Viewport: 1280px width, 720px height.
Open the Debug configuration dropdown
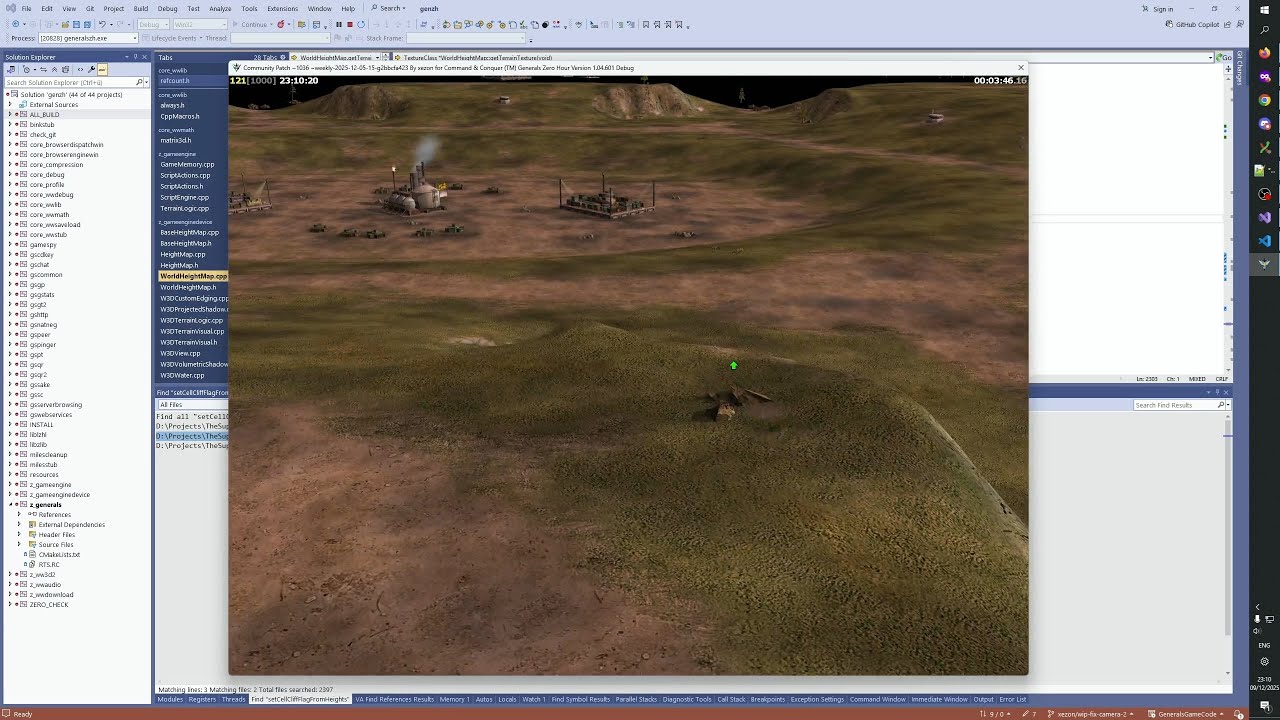coord(154,24)
